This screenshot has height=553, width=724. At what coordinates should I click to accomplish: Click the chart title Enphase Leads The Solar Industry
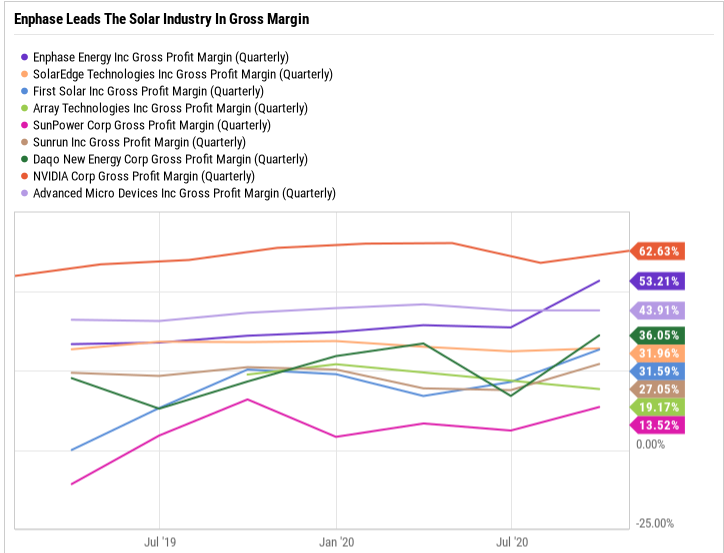(162, 19)
